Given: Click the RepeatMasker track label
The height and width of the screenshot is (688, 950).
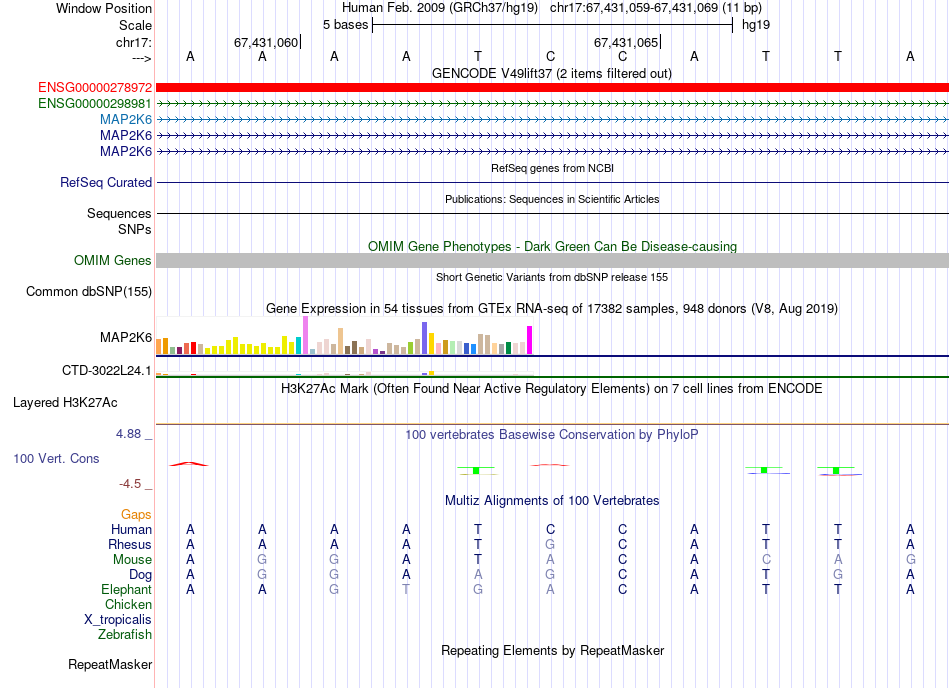Looking at the screenshot, I should pos(110,665).
